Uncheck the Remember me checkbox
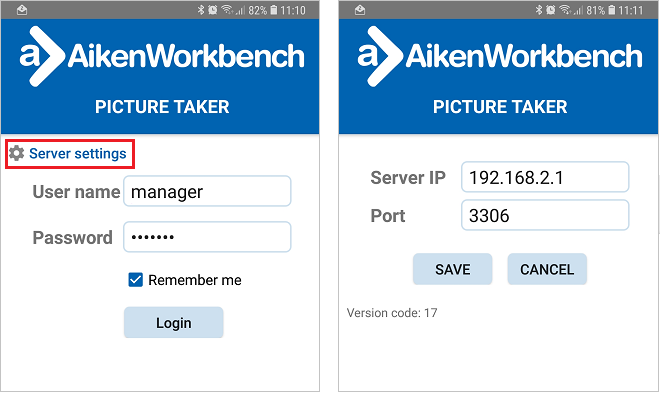This screenshot has width=661, height=394. tap(135, 280)
